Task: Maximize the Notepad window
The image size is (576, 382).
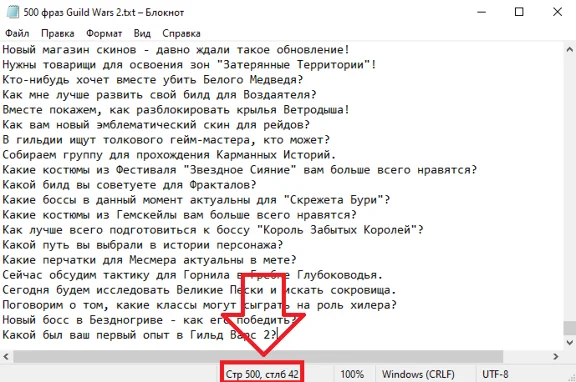Action: click(x=519, y=12)
